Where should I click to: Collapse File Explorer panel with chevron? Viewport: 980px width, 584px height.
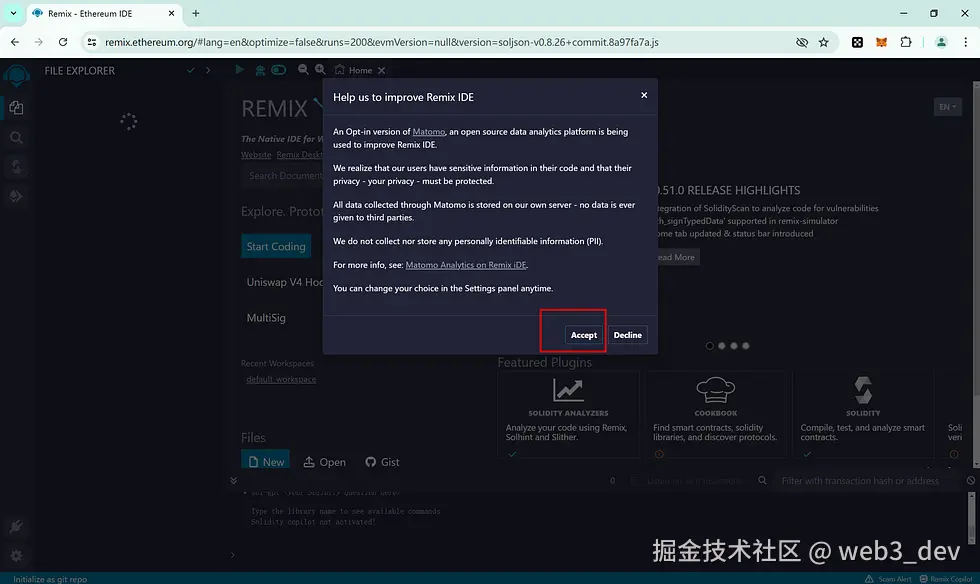coord(208,71)
